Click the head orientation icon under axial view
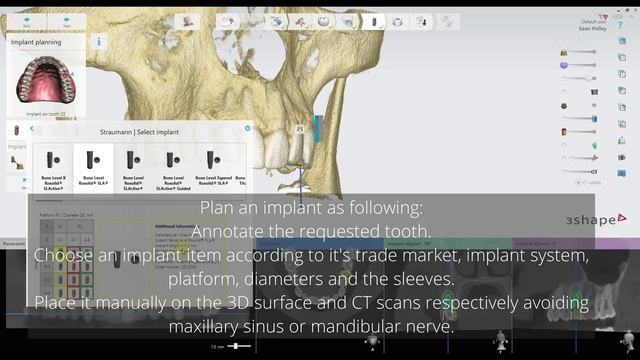640x360 pixels. tap(372, 342)
